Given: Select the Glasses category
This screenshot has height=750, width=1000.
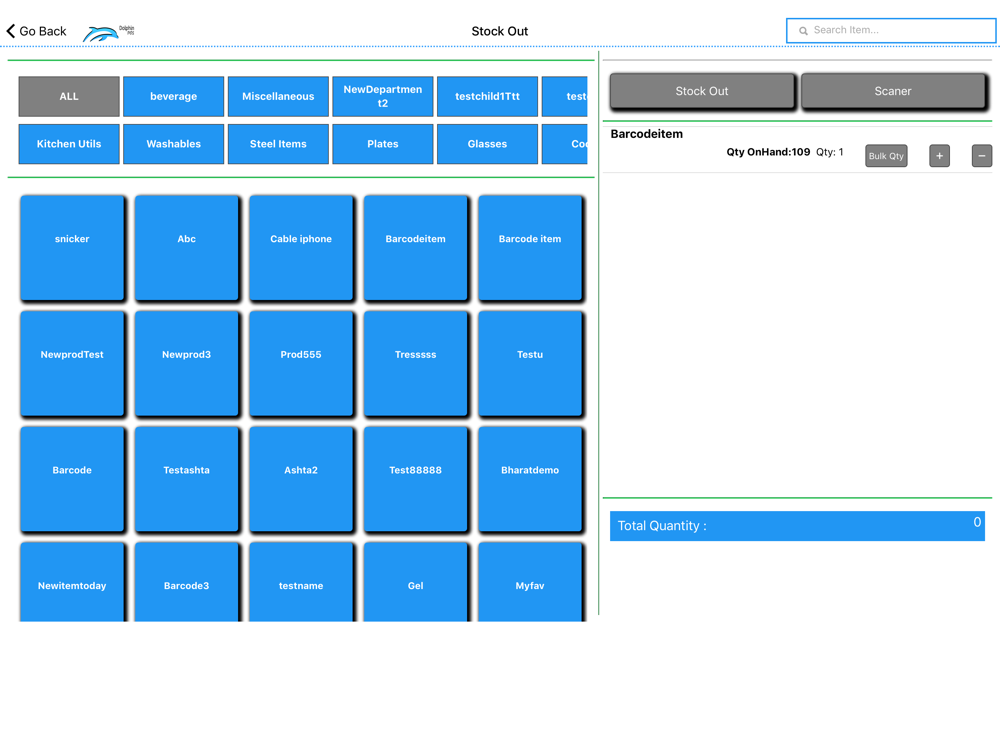Looking at the screenshot, I should click(487, 144).
